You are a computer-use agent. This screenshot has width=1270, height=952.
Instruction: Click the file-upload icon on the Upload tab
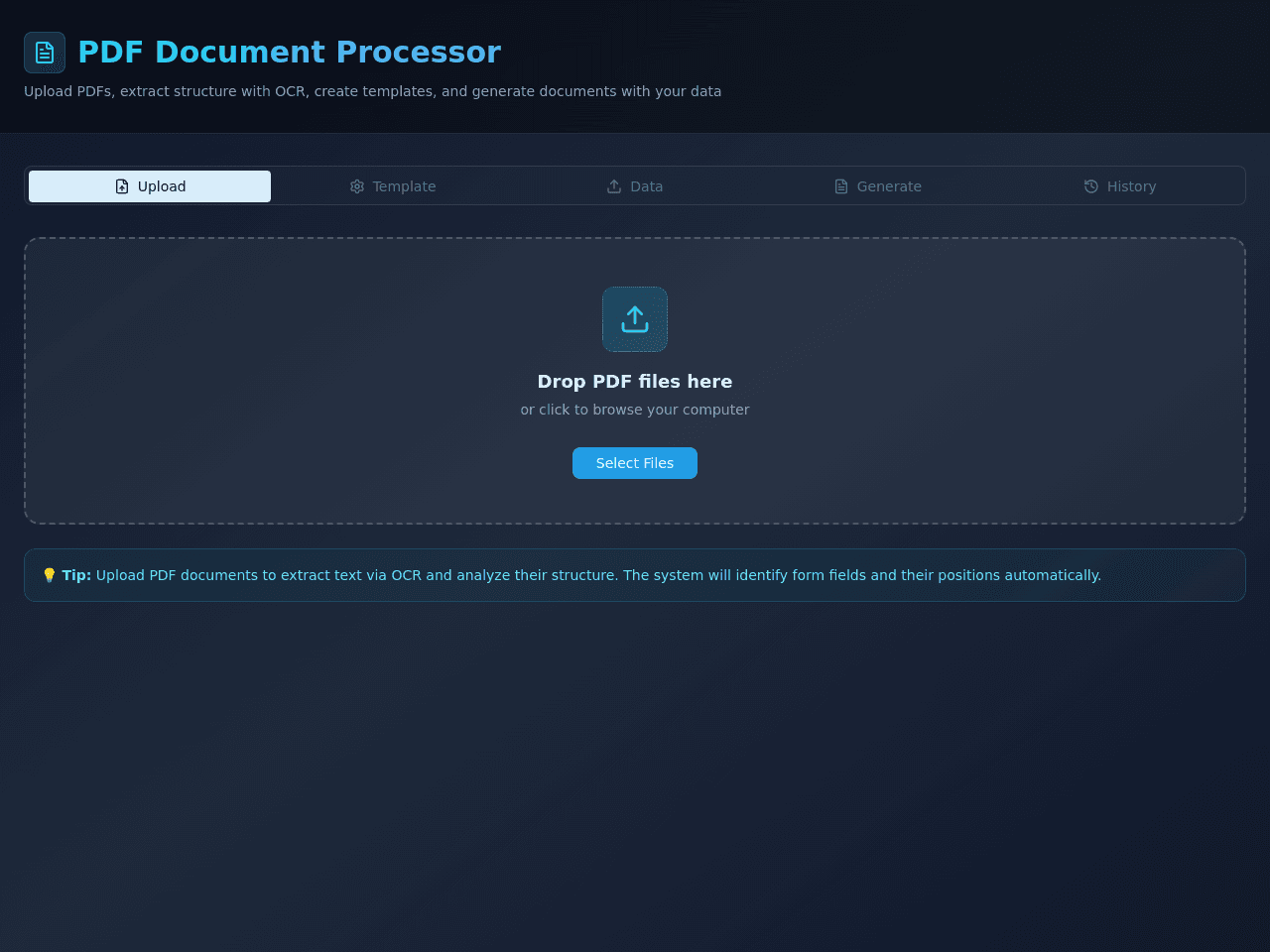click(122, 186)
